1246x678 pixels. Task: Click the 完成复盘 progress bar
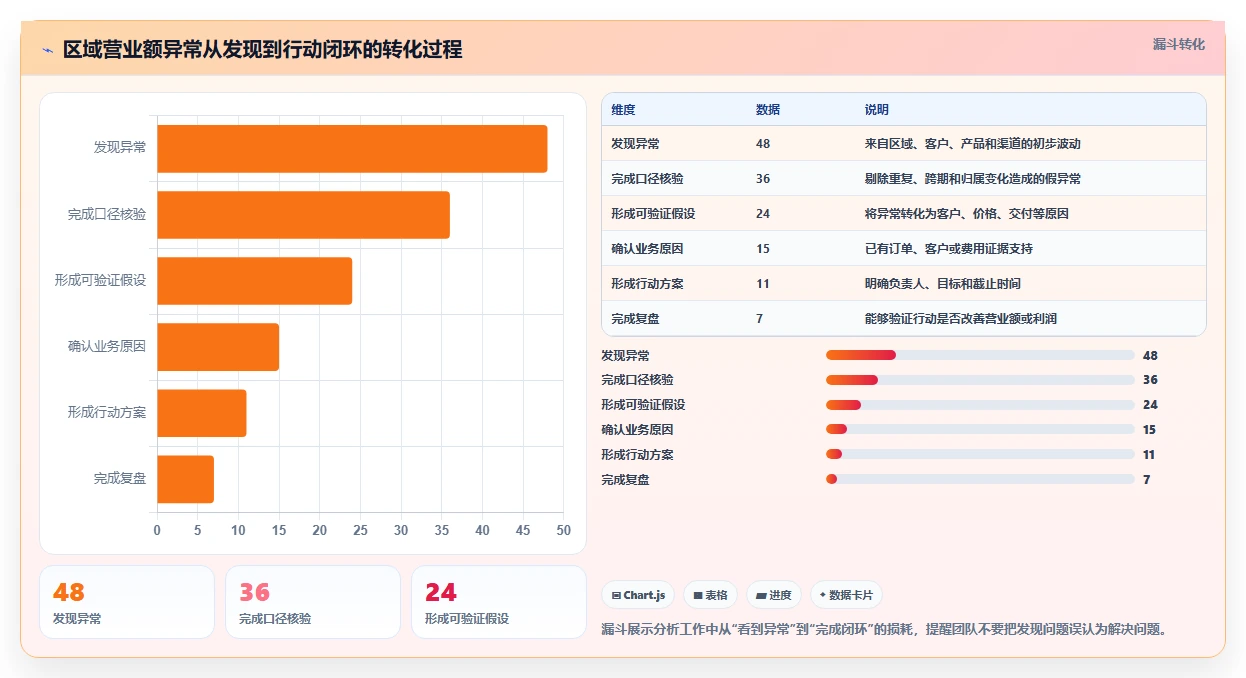(980, 480)
